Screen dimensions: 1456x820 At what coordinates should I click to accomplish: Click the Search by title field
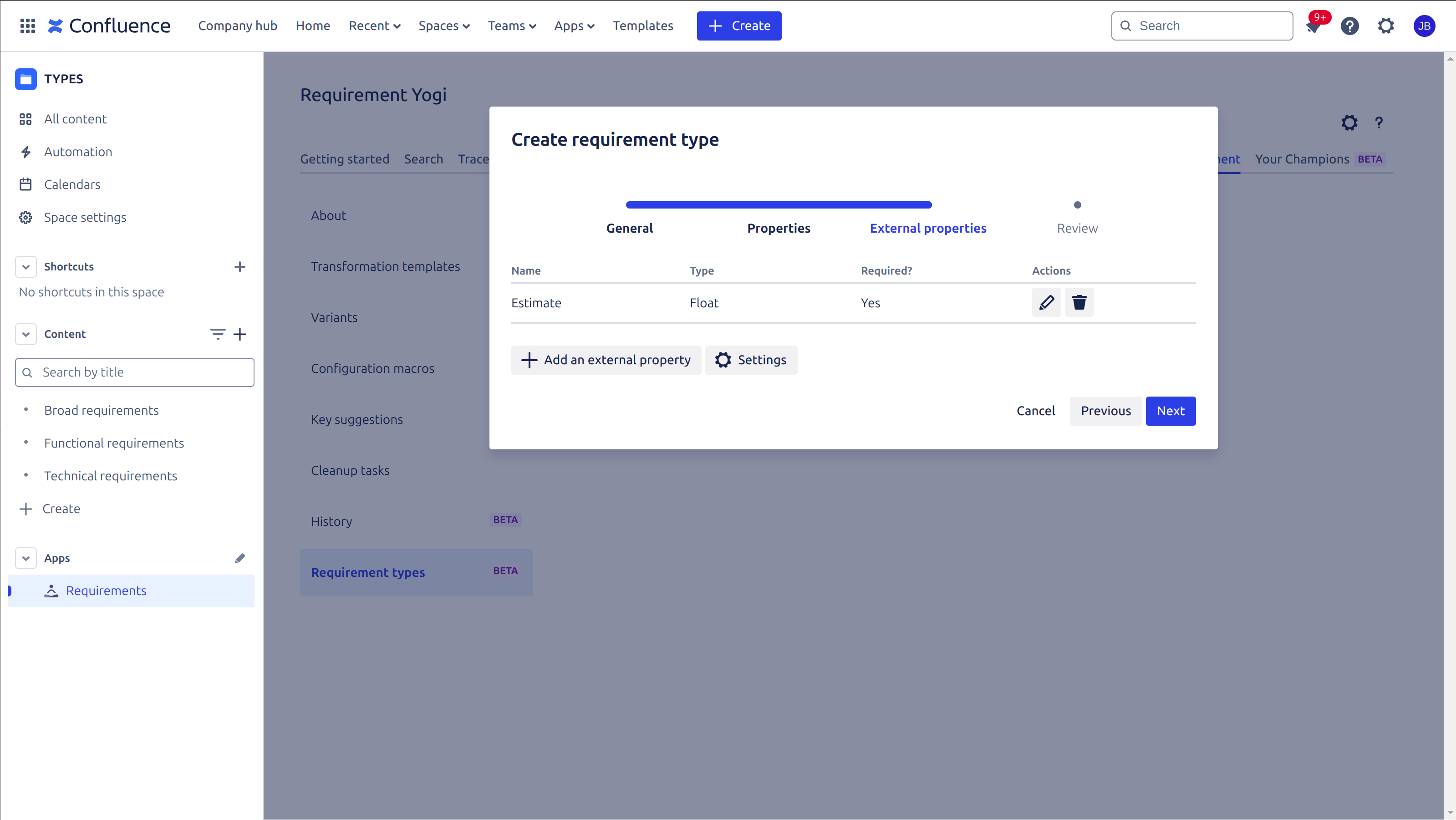(x=134, y=372)
